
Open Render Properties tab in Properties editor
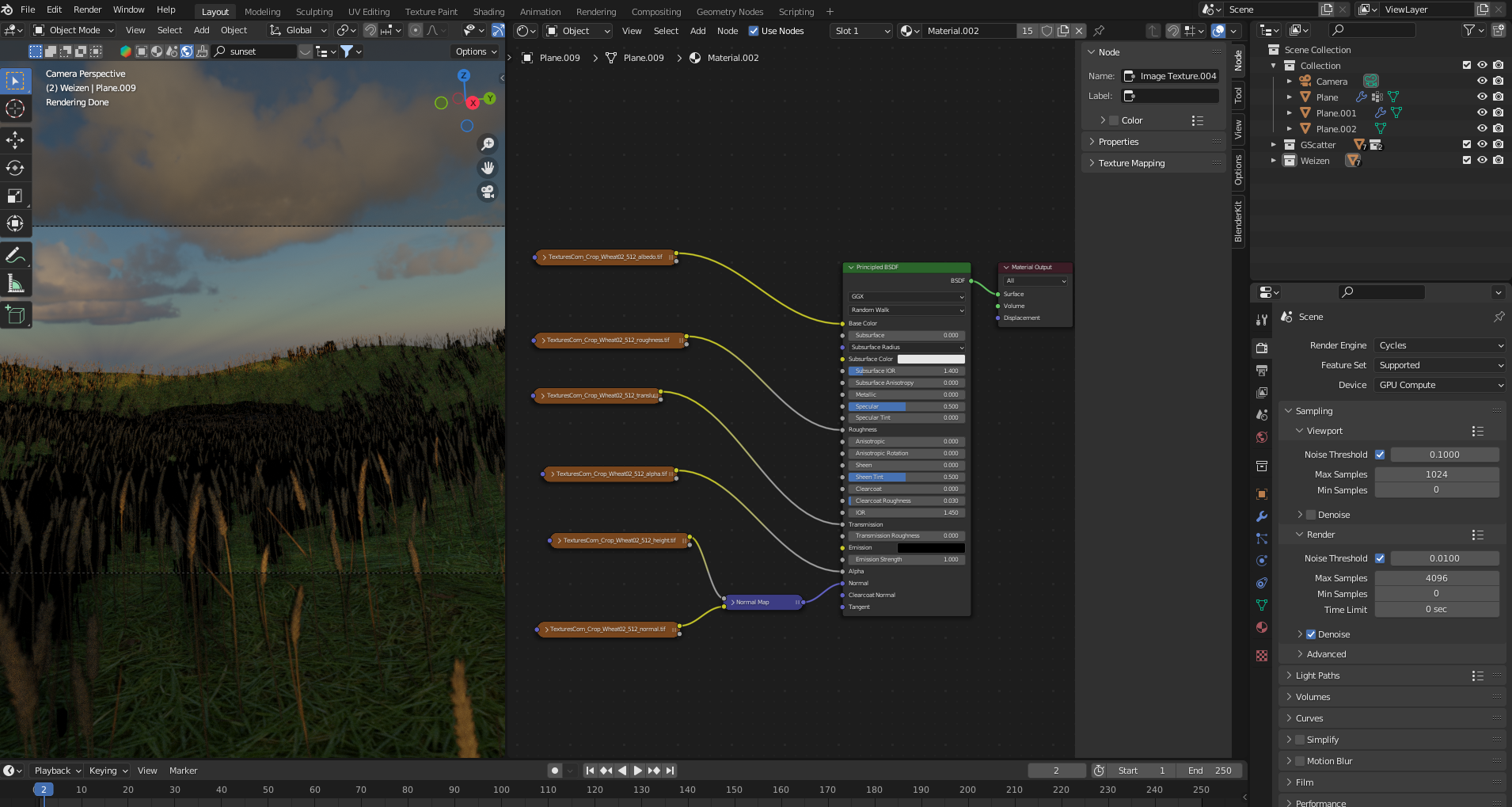point(1262,348)
